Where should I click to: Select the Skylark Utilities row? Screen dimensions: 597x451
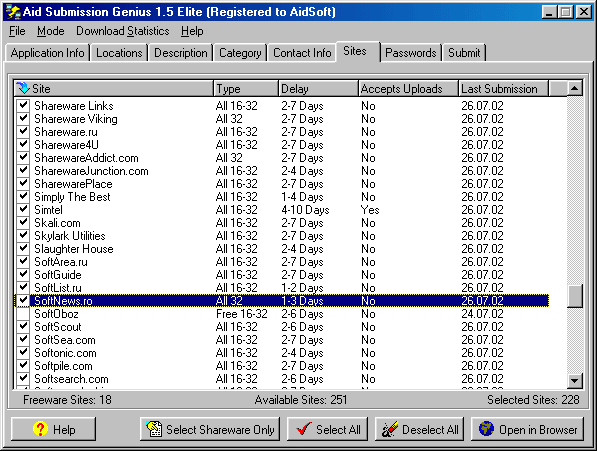click(281, 236)
